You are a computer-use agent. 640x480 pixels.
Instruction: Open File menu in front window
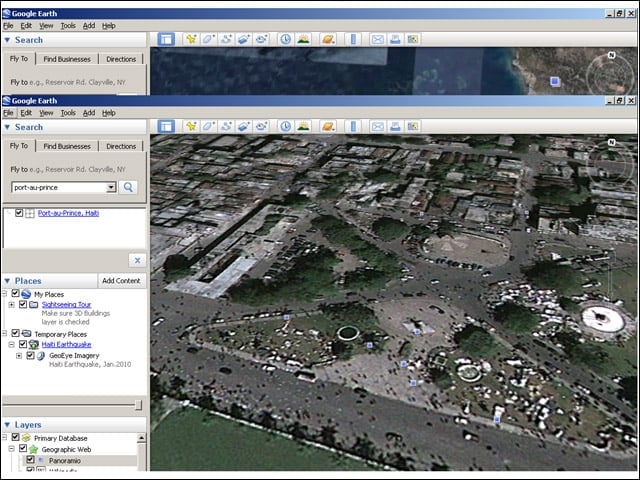[8, 113]
